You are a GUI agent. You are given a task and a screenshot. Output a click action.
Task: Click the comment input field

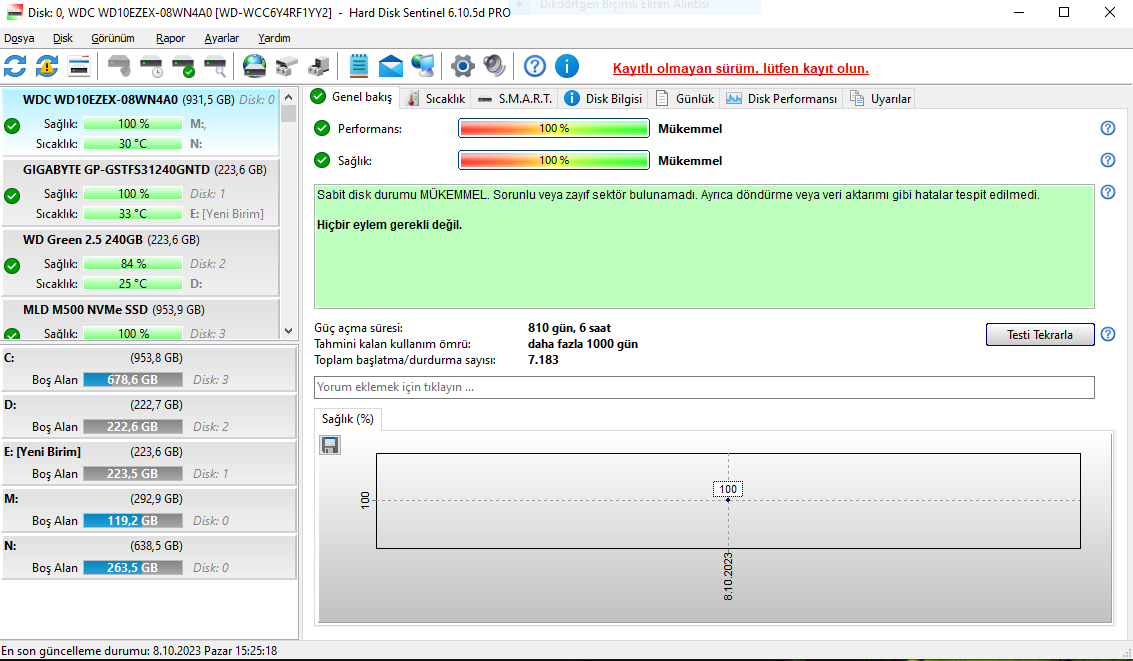[704, 387]
